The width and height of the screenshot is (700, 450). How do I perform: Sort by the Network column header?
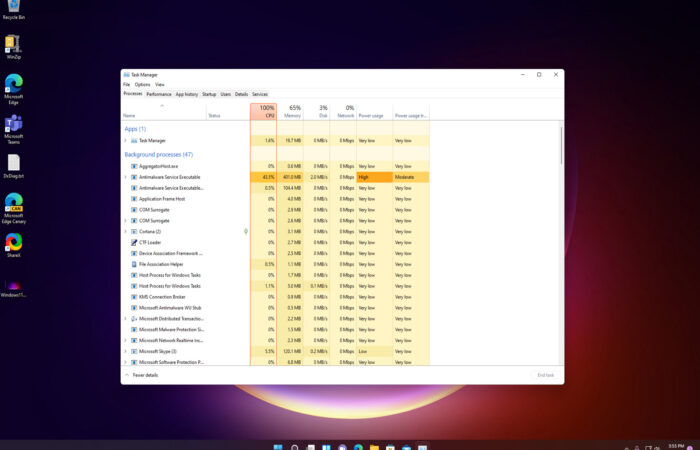click(x=343, y=112)
